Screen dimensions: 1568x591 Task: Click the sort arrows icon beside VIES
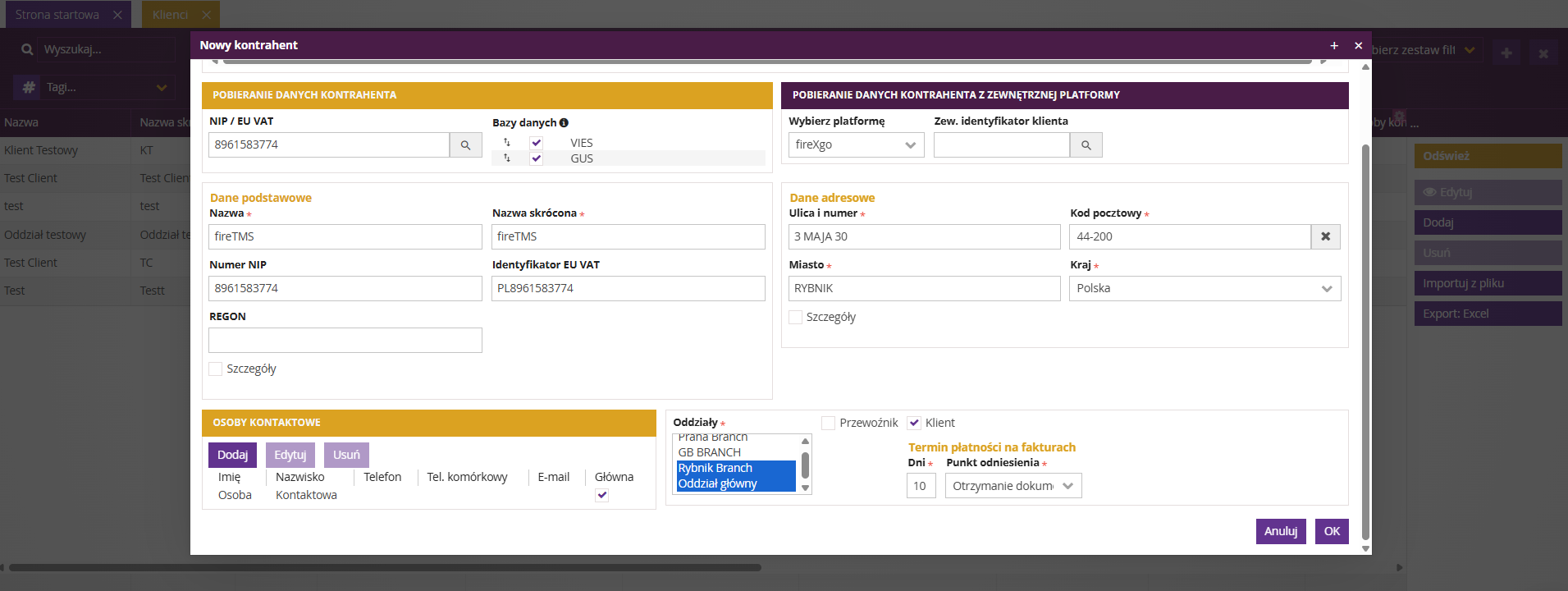coord(507,143)
